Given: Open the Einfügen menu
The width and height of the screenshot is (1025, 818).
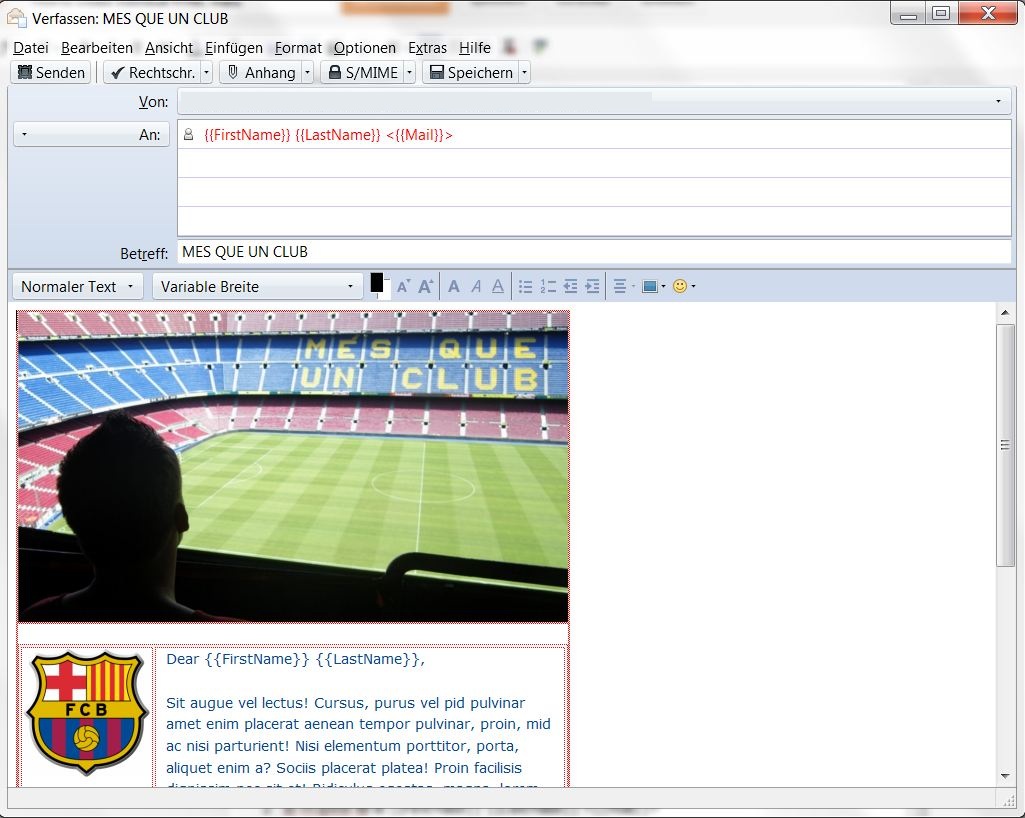Looking at the screenshot, I should coord(233,48).
